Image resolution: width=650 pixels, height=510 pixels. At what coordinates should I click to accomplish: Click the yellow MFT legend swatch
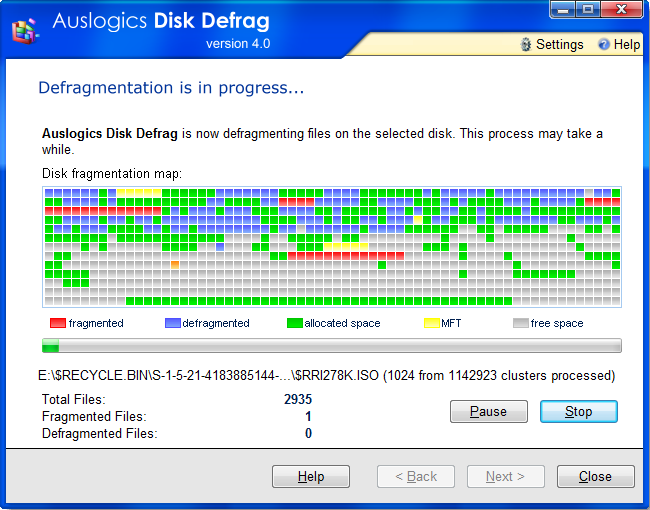click(x=432, y=323)
